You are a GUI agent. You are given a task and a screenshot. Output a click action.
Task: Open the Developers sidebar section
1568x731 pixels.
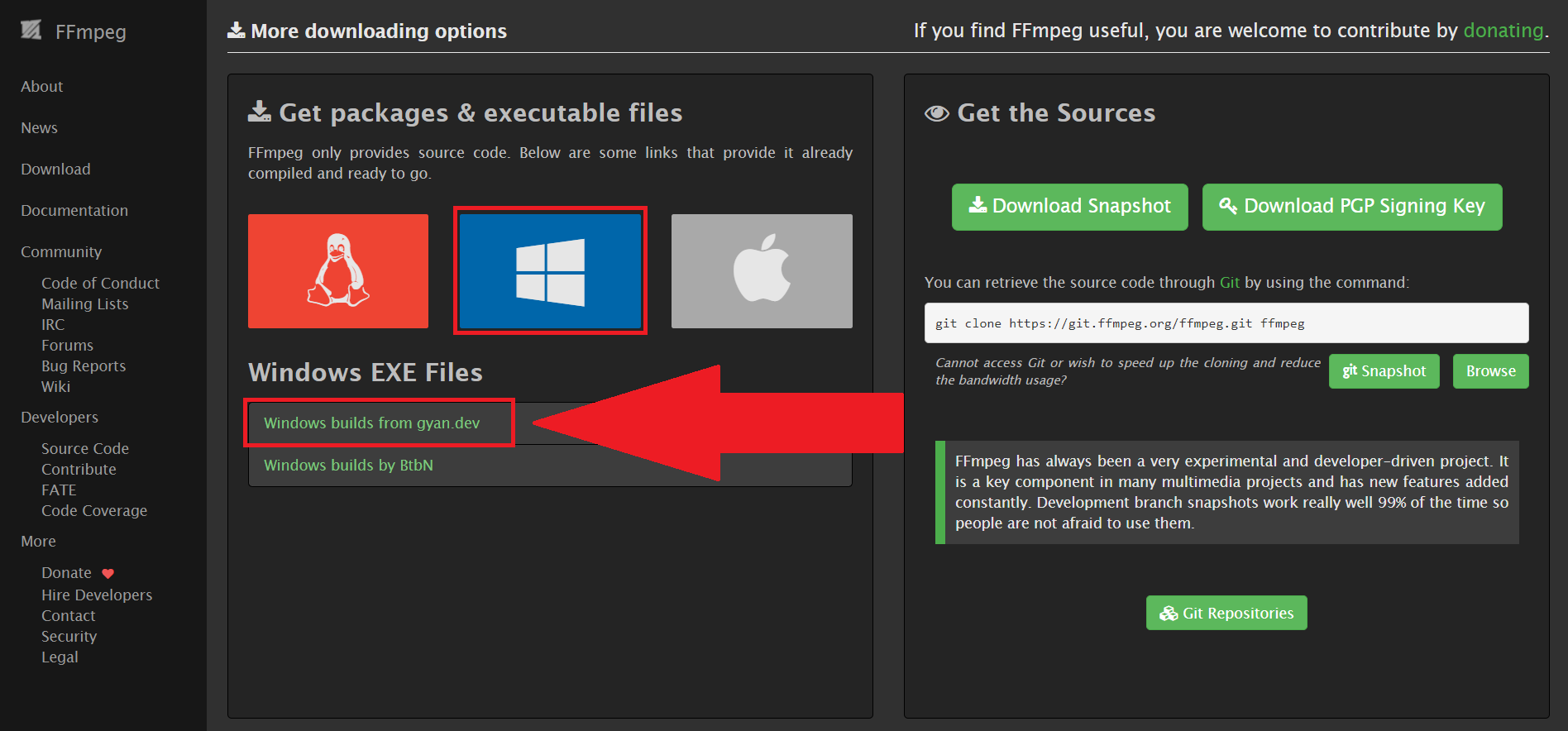pyautogui.click(x=60, y=418)
